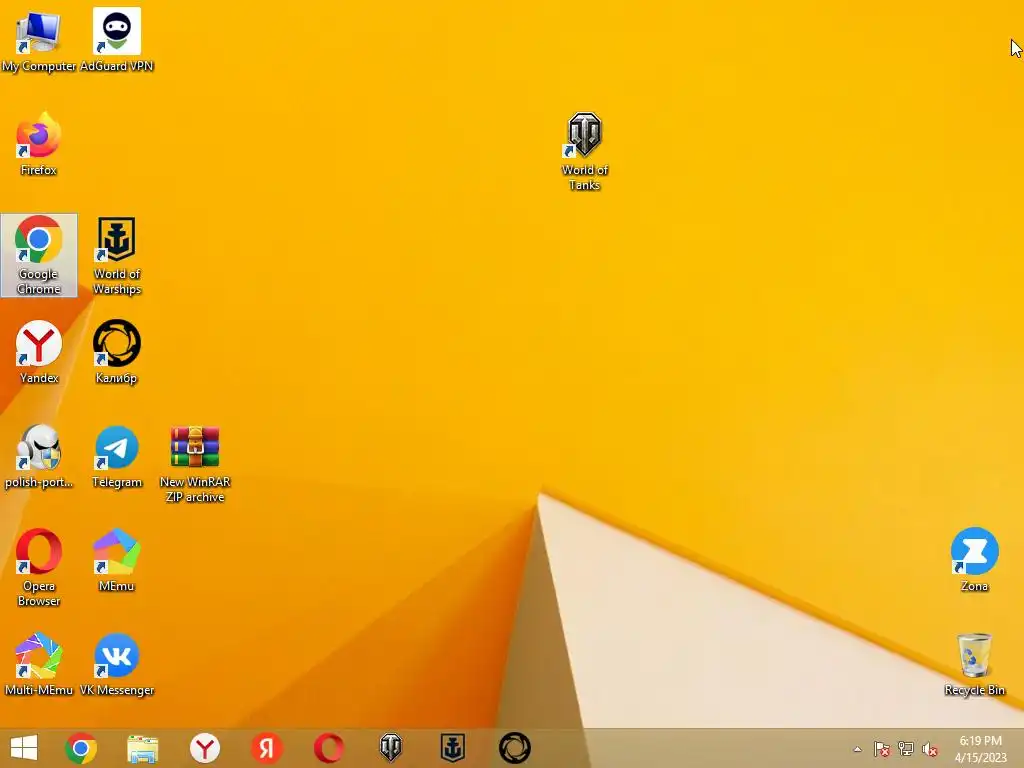Screen dimensions: 1024x768
Task: Open the network status tray icon
Action: pyautogui.click(x=906, y=749)
